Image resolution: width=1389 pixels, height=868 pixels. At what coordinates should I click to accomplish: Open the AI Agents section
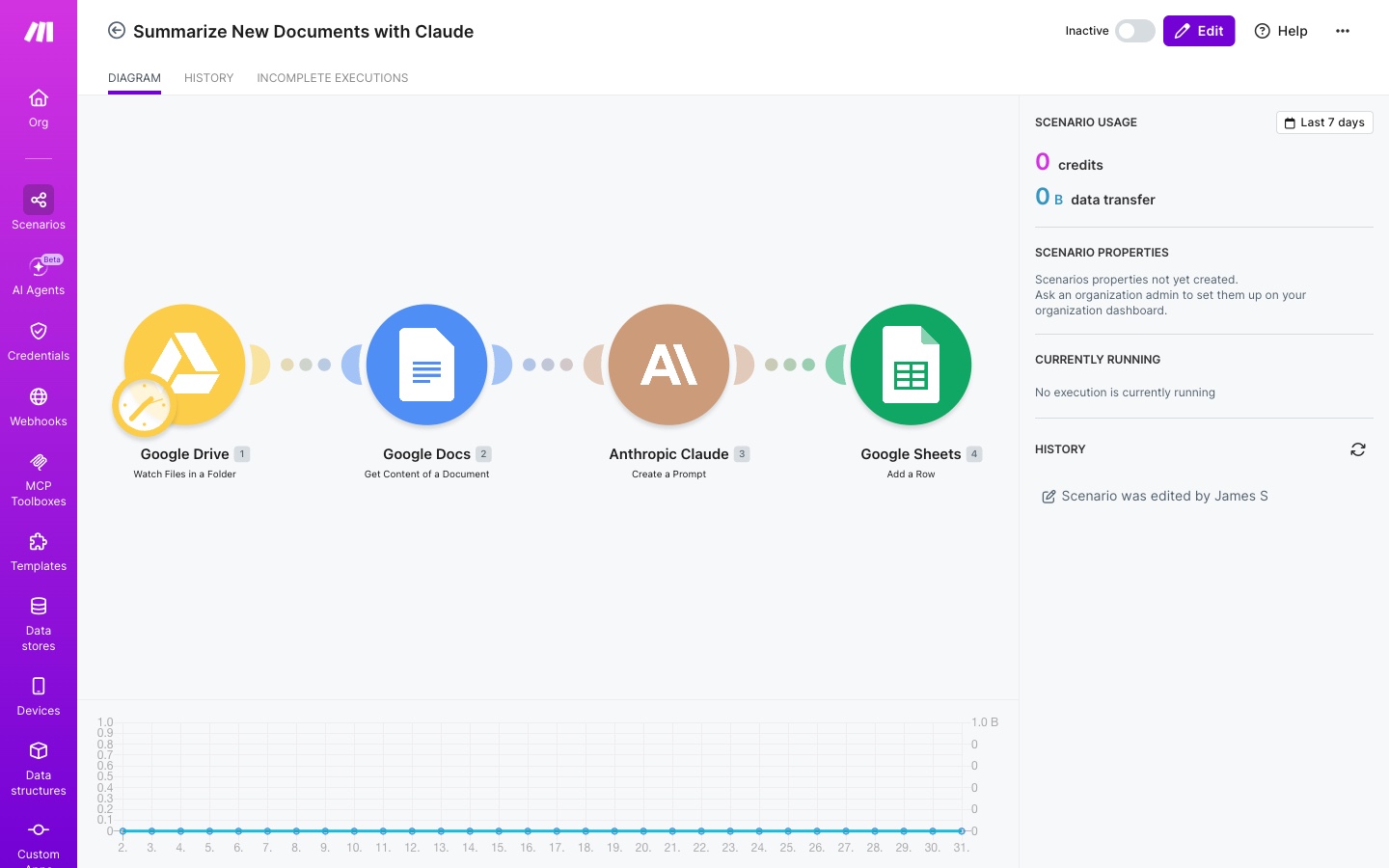[39, 275]
